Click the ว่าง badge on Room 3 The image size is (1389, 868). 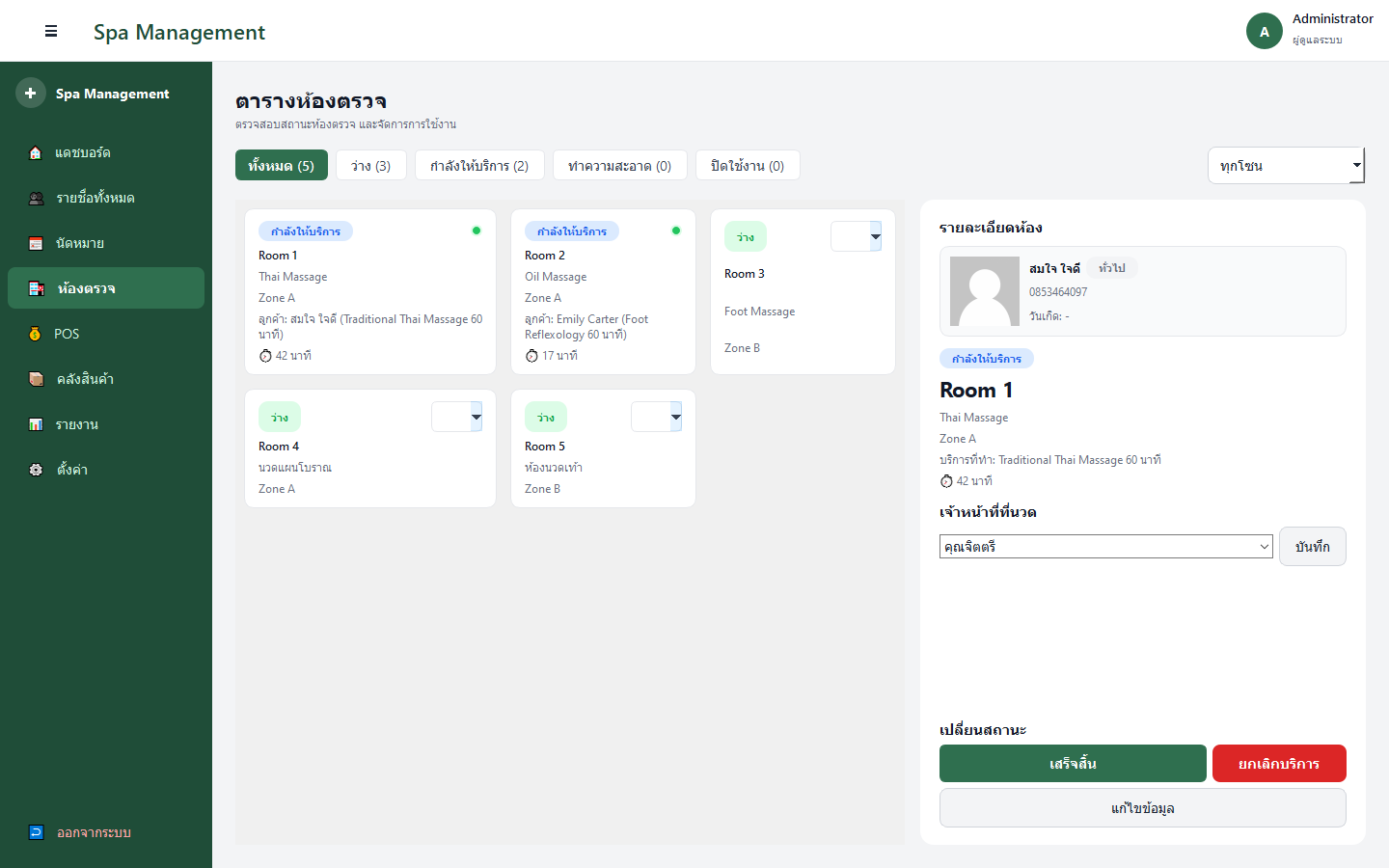[746, 236]
